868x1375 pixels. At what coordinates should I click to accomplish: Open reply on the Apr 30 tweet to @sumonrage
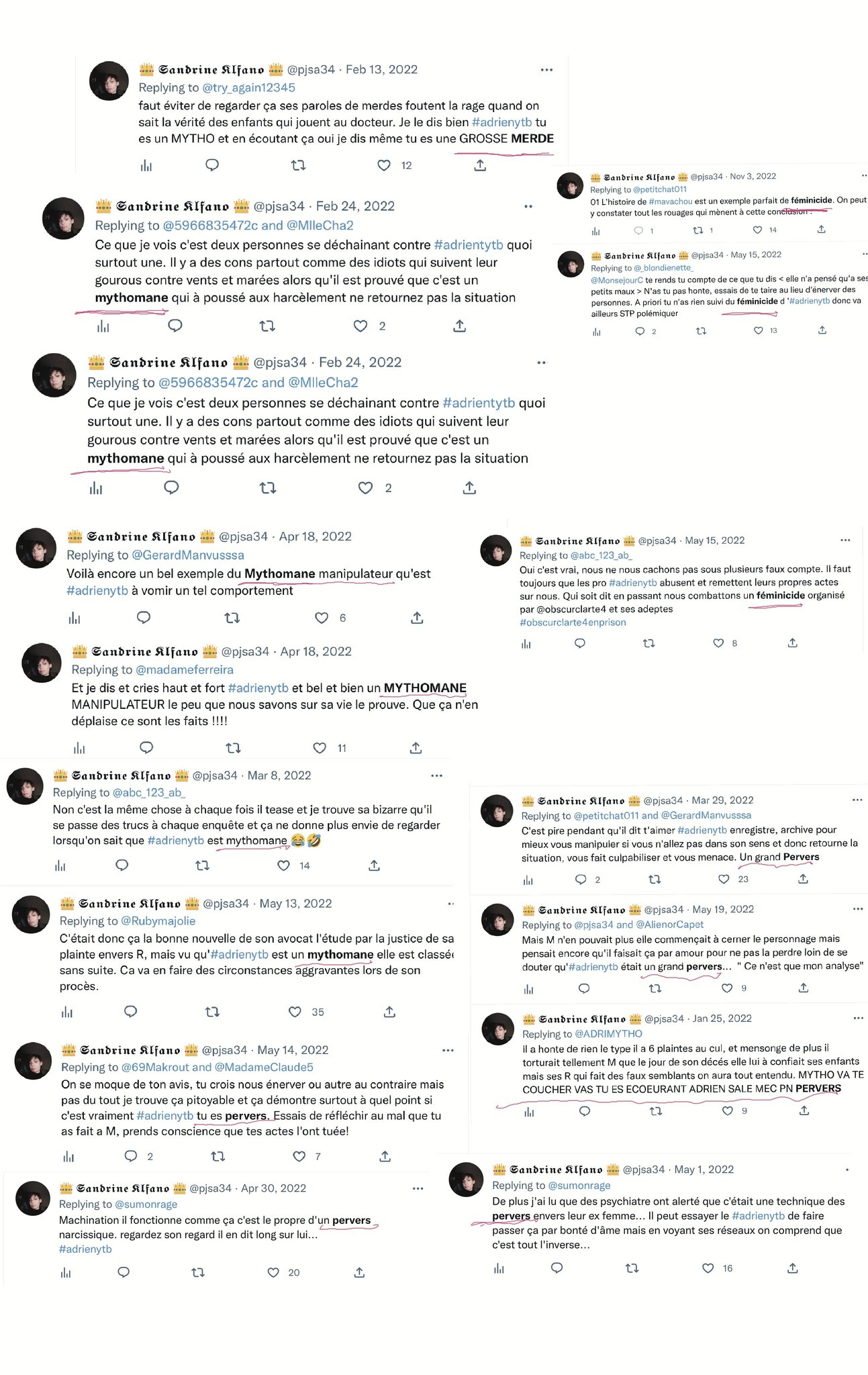[x=124, y=1272]
